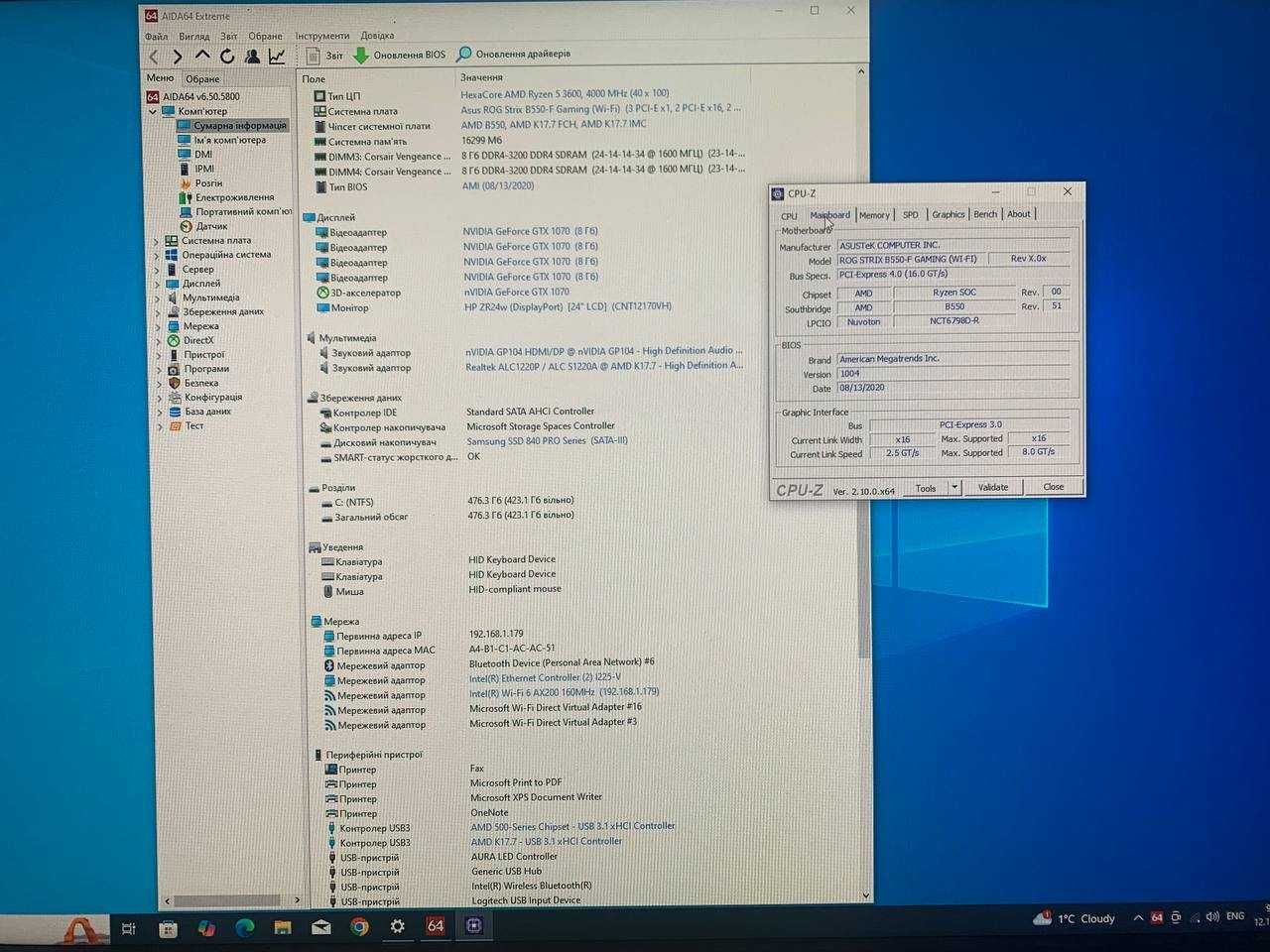Screen dimensions: 1270x952
Task: Open the Bench tab in CPU-Z
Action: point(985,214)
